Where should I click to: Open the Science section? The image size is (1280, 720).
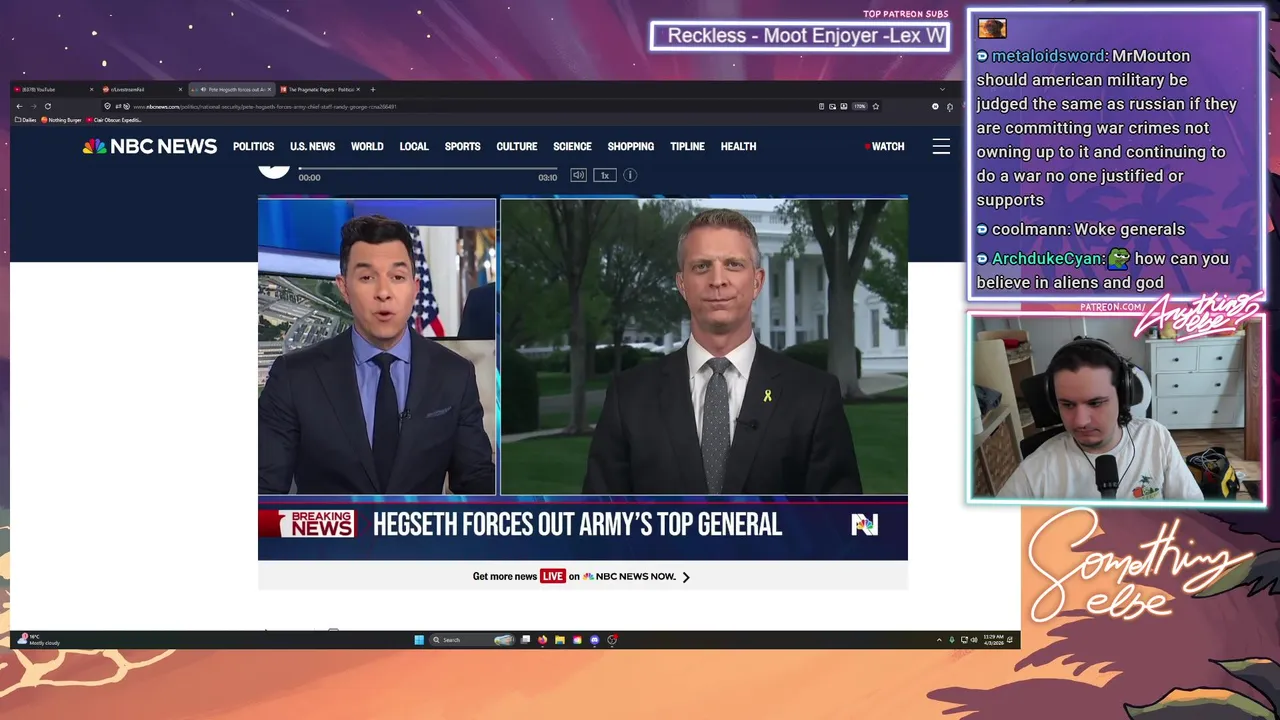pyautogui.click(x=572, y=146)
